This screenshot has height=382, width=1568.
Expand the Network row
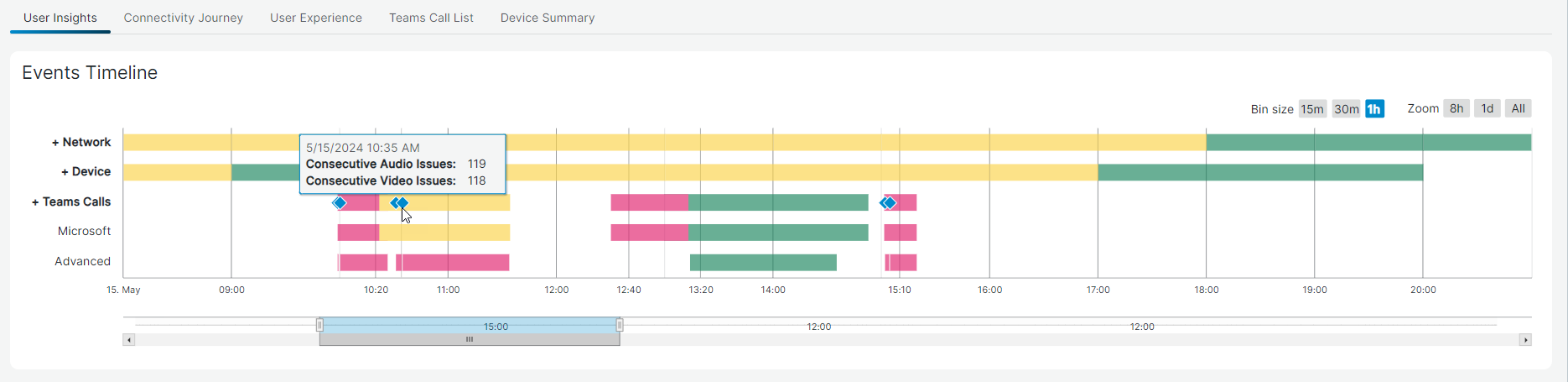[81, 143]
